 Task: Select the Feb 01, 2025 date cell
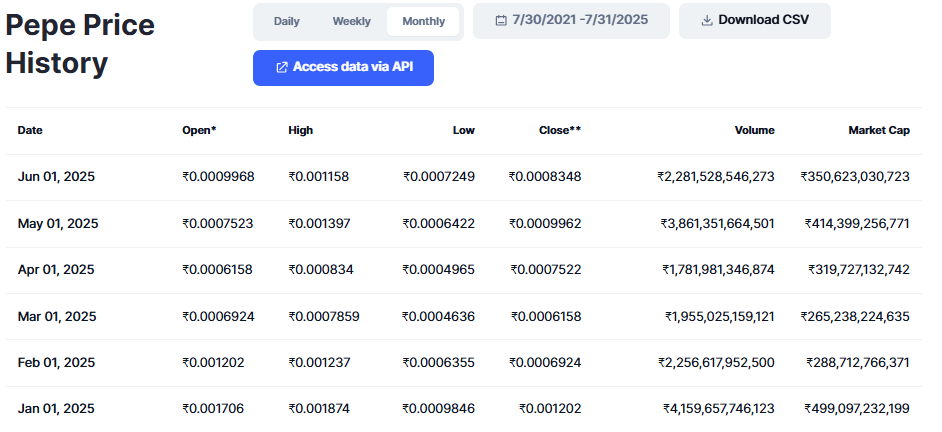pyautogui.click(x=56, y=362)
